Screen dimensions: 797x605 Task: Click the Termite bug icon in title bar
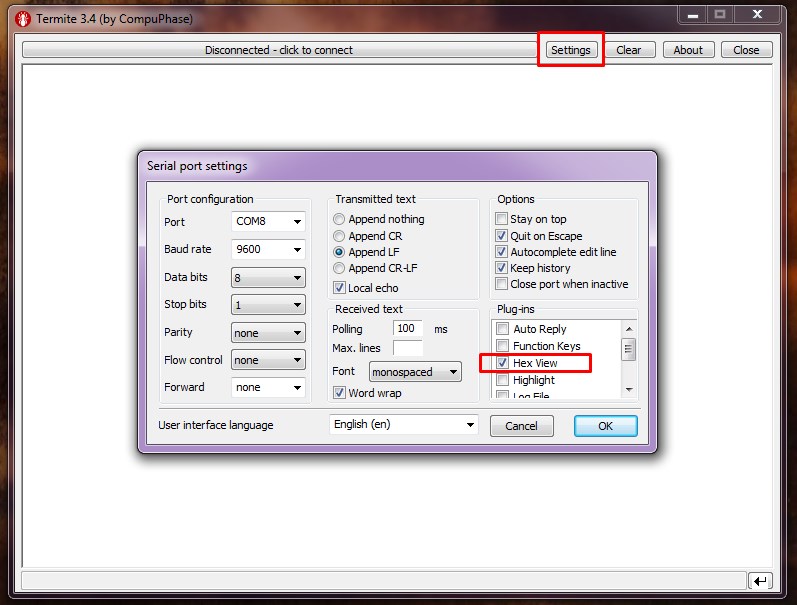coord(21,18)
